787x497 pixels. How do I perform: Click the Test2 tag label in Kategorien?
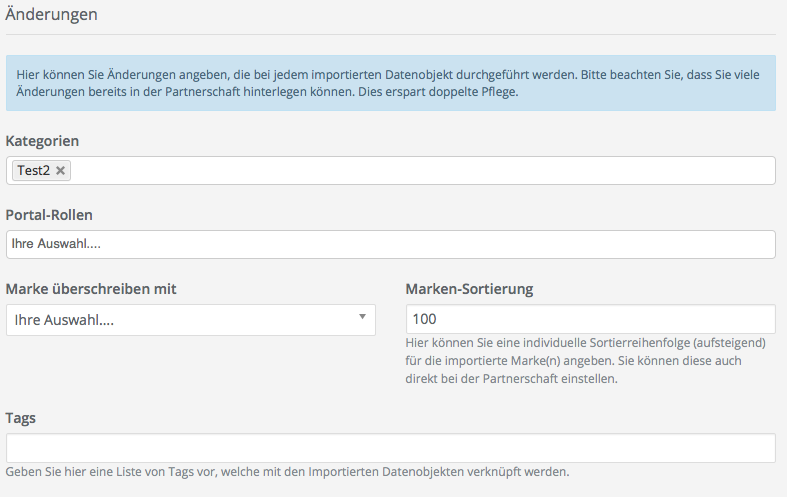33,171
